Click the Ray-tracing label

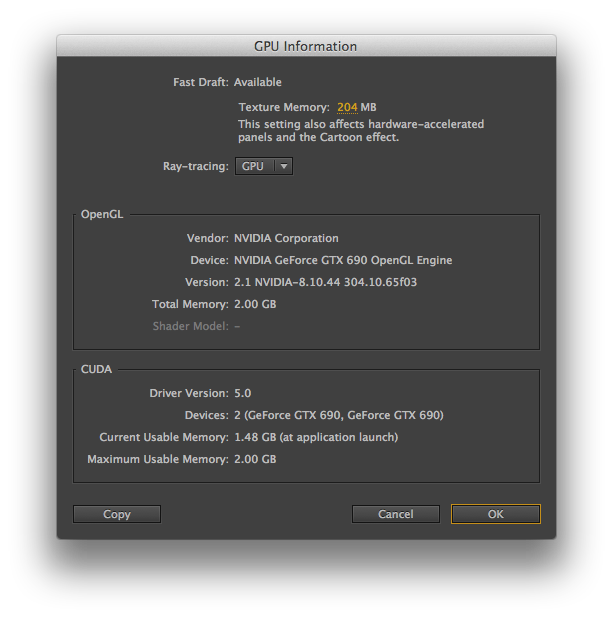[196, 166]
